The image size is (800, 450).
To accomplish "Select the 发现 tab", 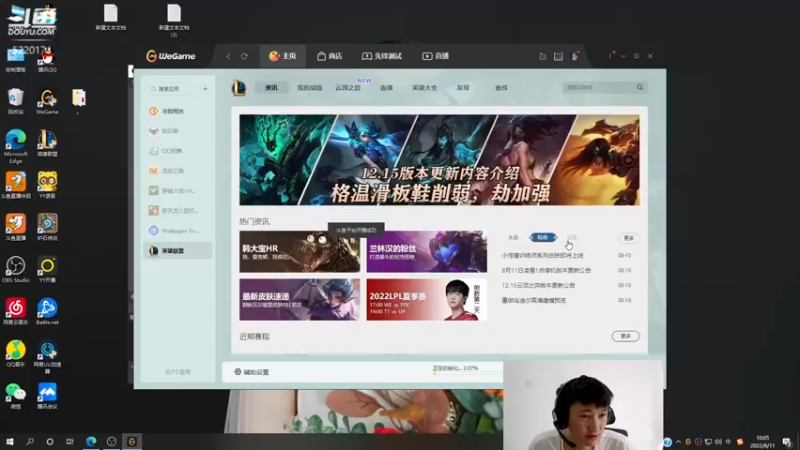I will pyautogui.click(x=463, y=88).
